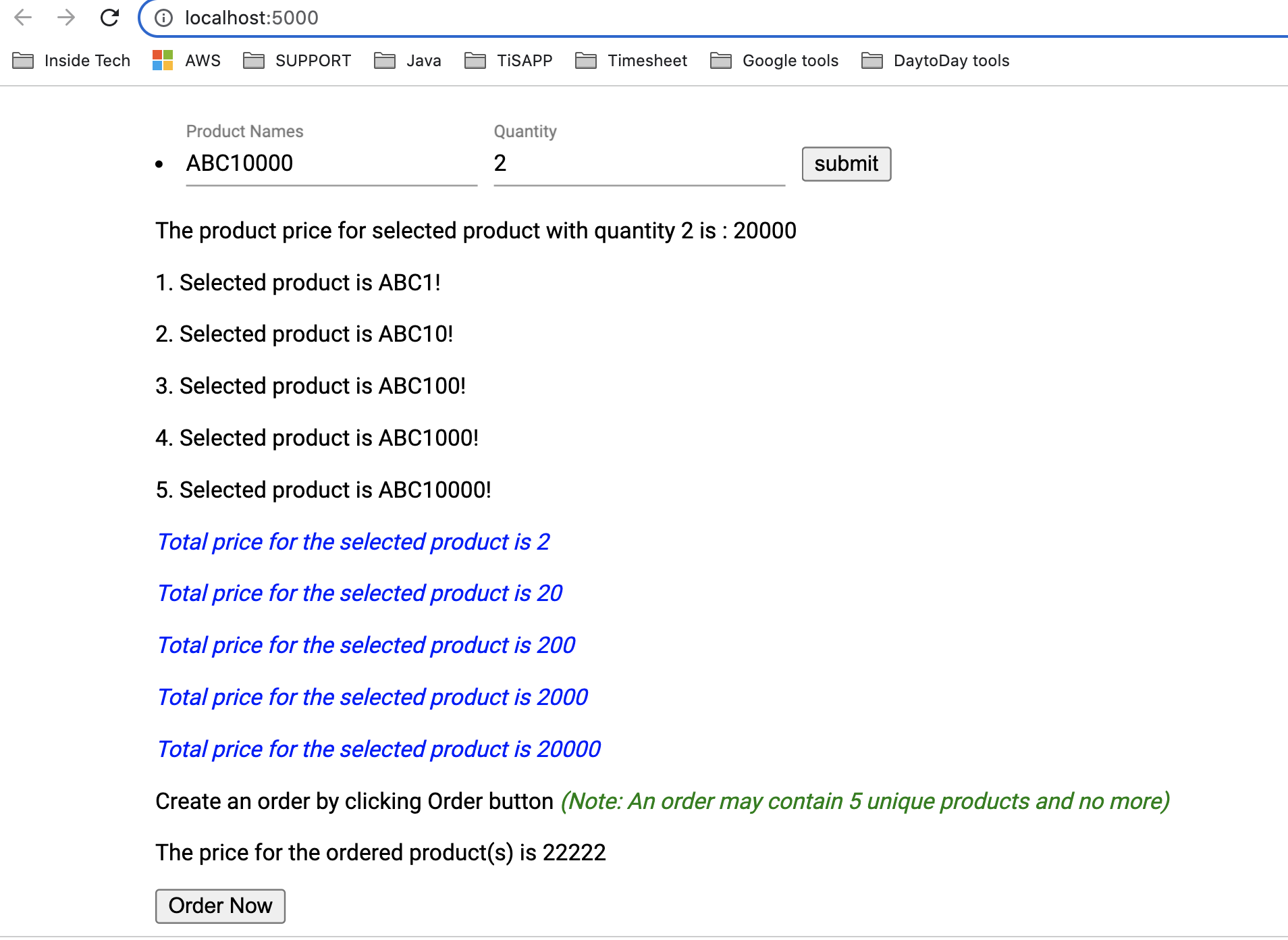Select the product list bullet point

(x=160, y=163)
